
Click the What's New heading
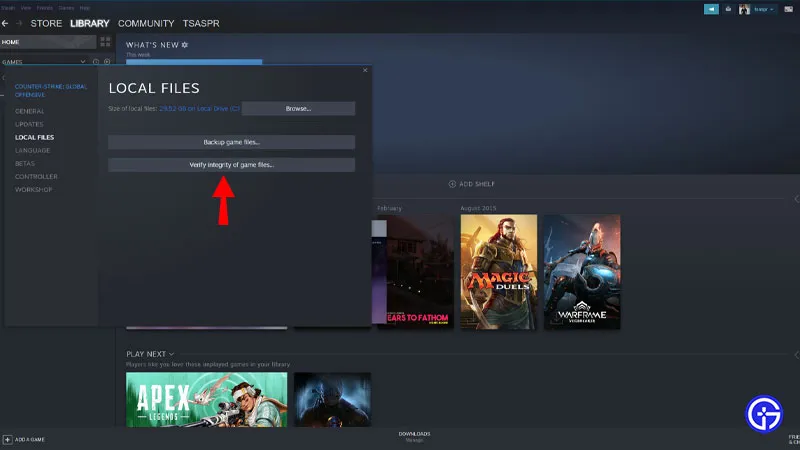click(152, 45)
